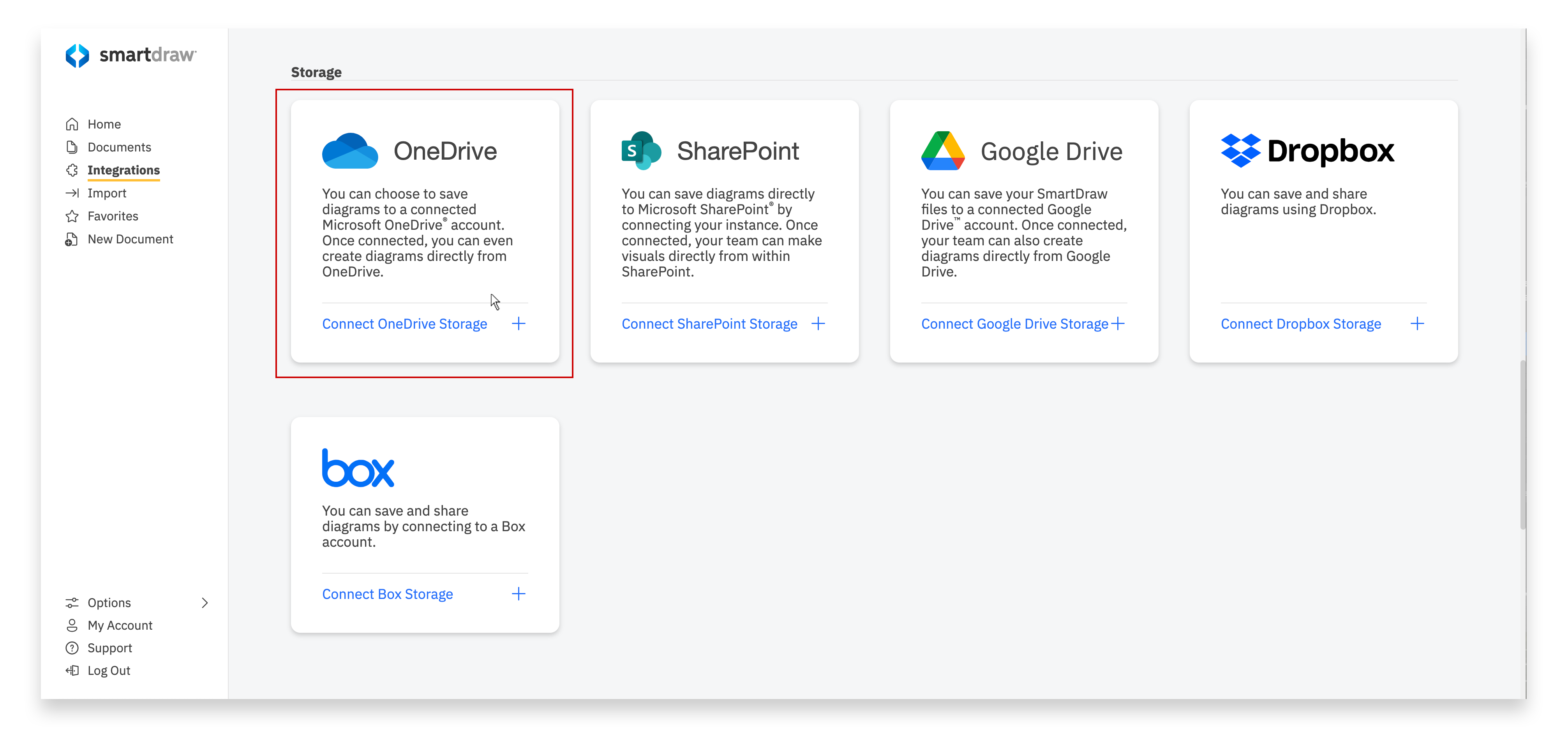The image size is (1568, 736).
Task: Click the Connect Box Storage link
Action: (387, 593)
